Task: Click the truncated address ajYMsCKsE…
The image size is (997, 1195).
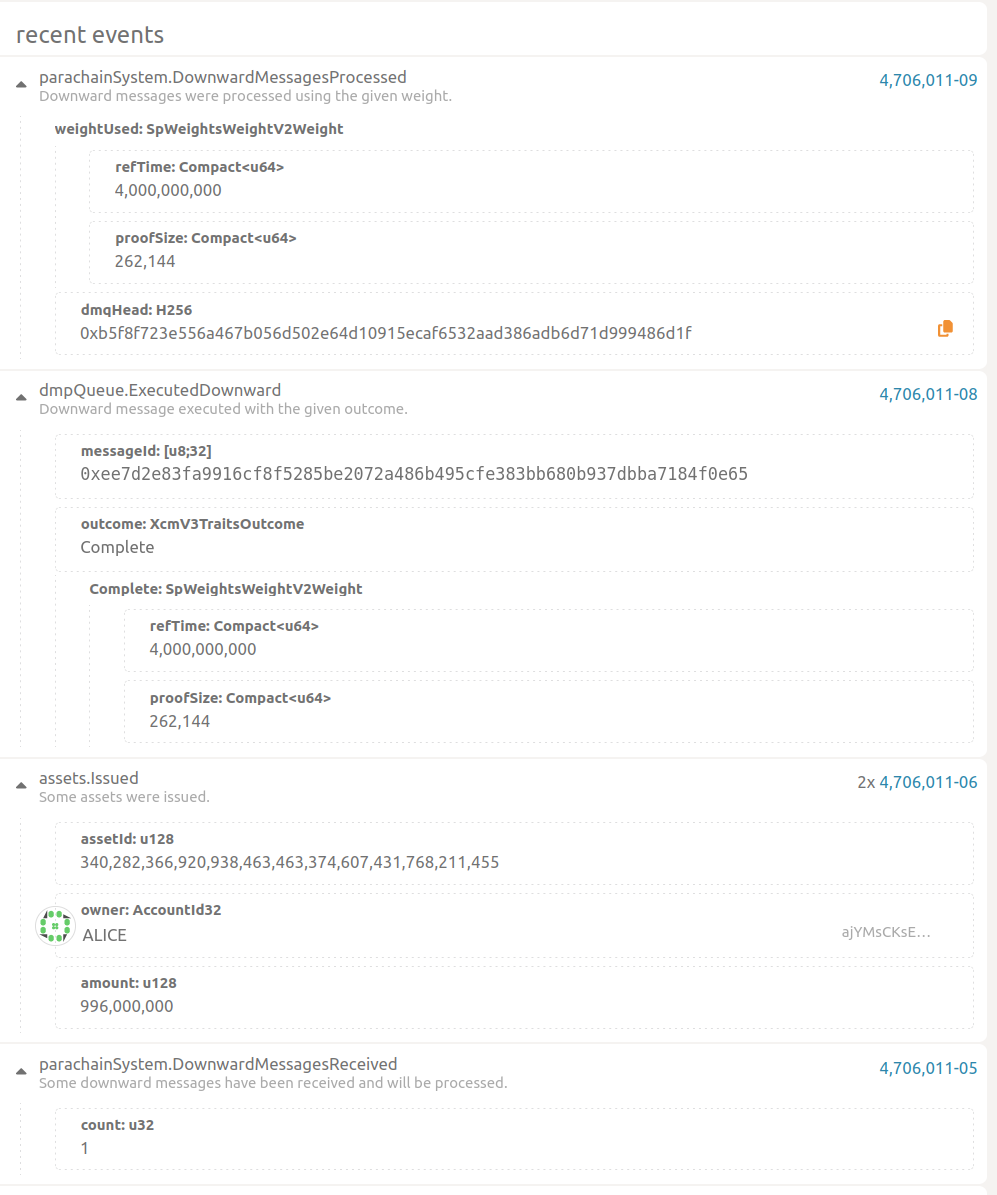Action: [886, 933]
